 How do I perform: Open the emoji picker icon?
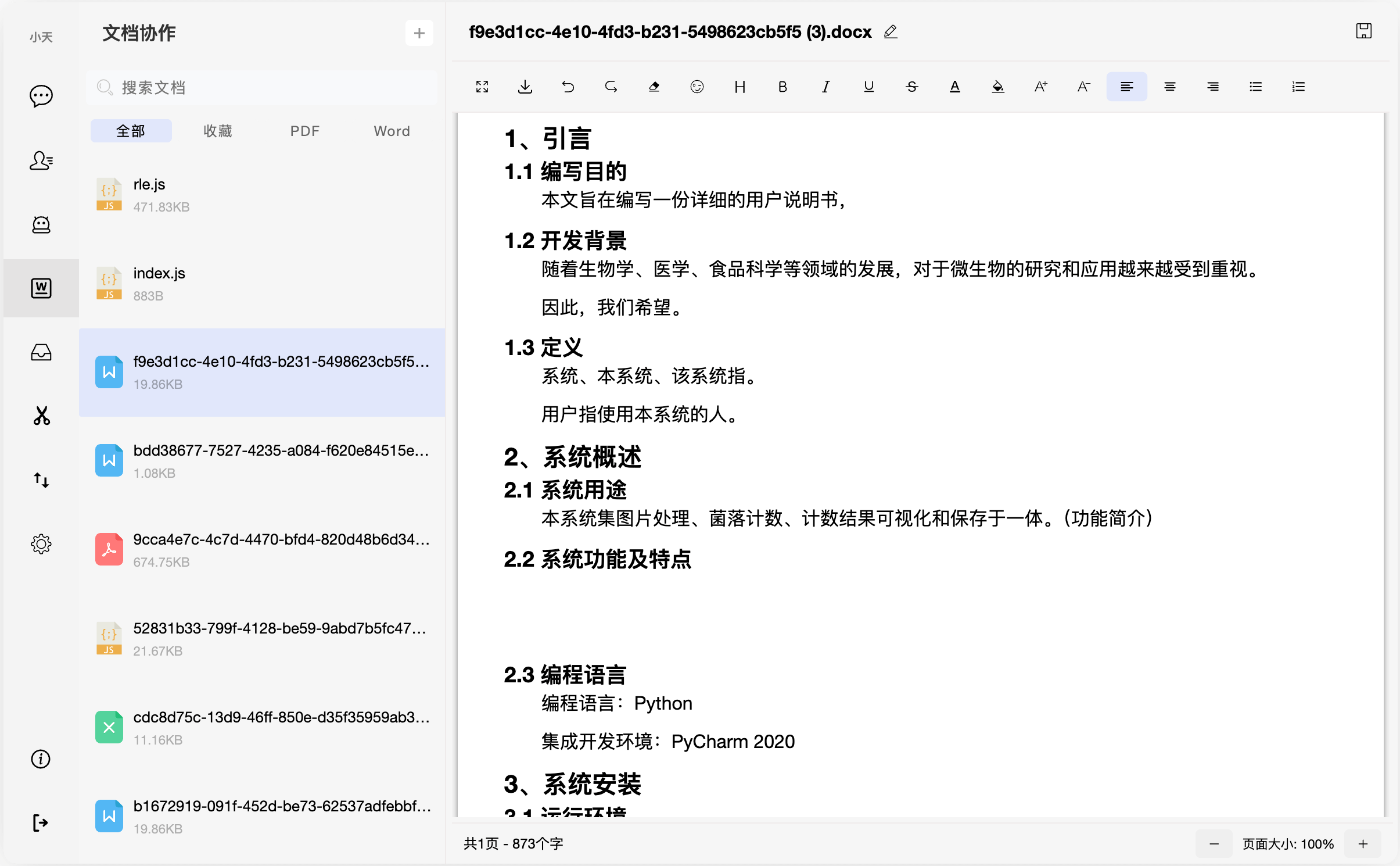click(697, 87)
